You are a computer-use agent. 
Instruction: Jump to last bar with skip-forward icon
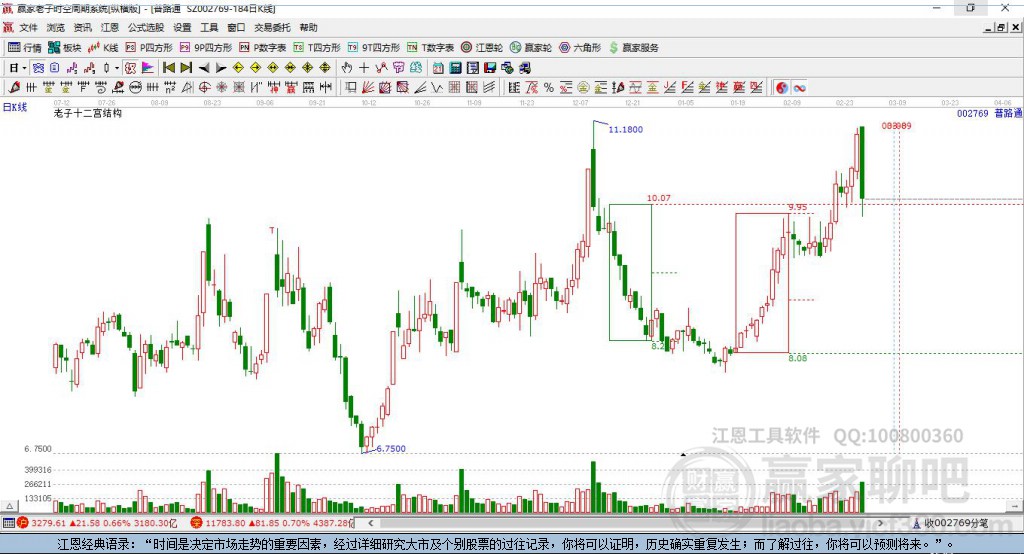click(x=186, y=68)
